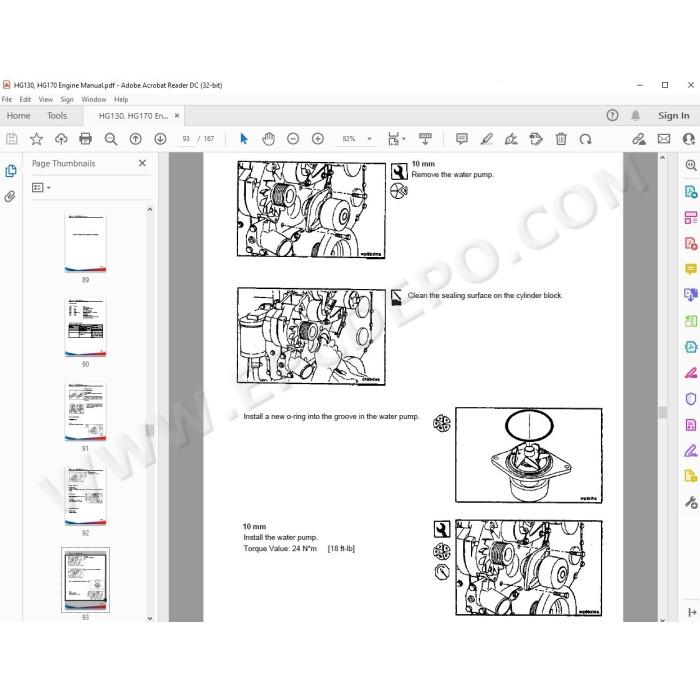Image resolution: width=700 pixels, height=700 pixels.
Task: Print the document with the printer icon
Action: [x=85, y=139]
